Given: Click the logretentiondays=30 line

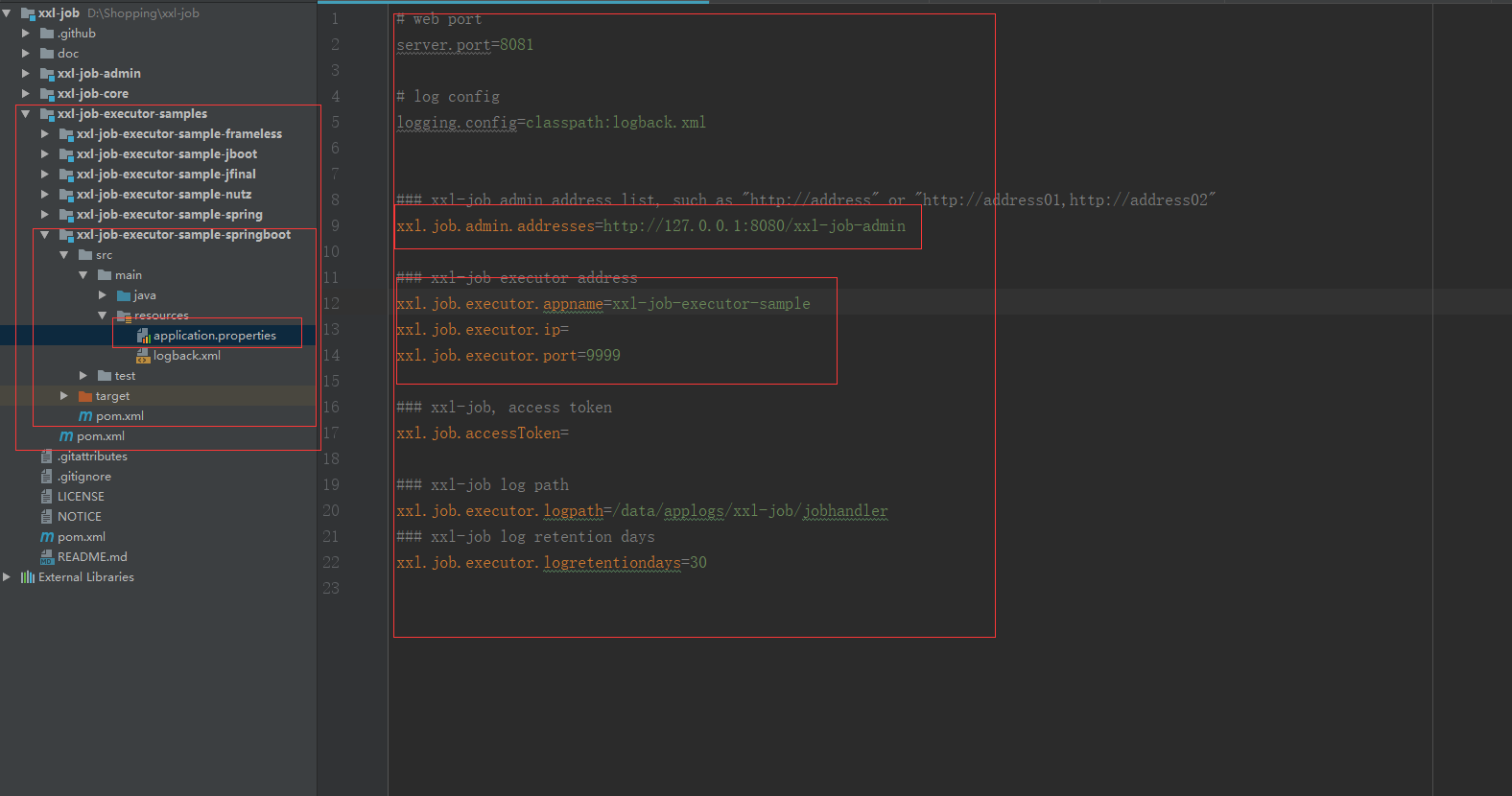Looking at the screenshot, I should click(552, 563).
